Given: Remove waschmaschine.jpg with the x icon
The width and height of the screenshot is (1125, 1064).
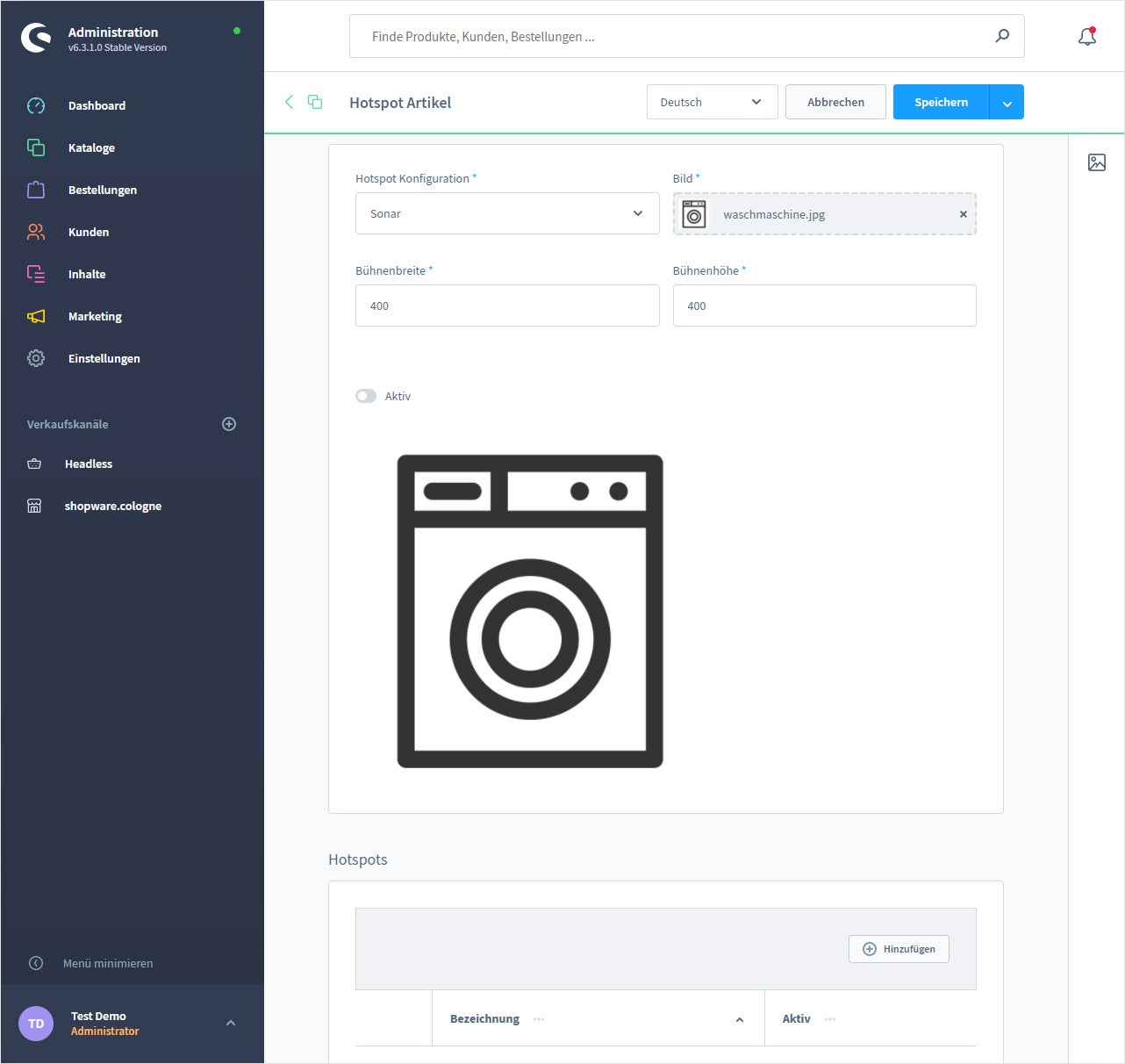Looking at the screenshot, I should click(963, 214).
